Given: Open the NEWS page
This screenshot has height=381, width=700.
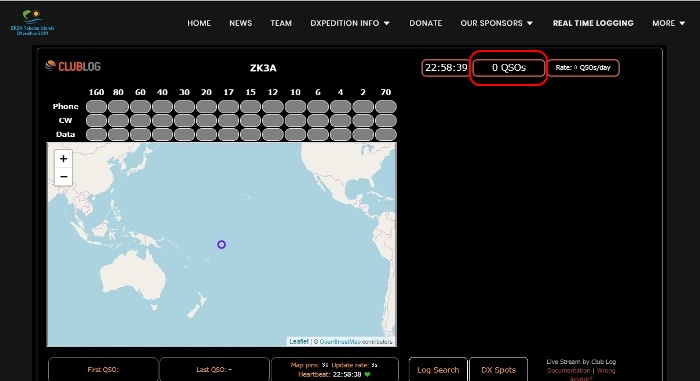Looking at the screenshot, I should 241,23.
